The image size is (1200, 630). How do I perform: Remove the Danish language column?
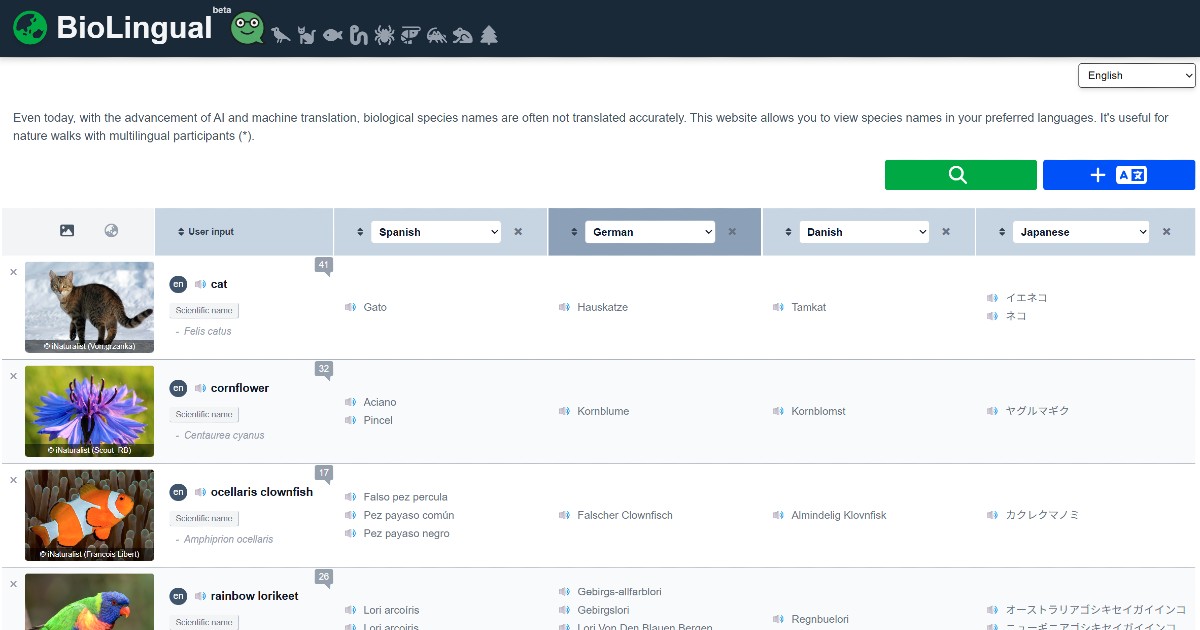946,232
